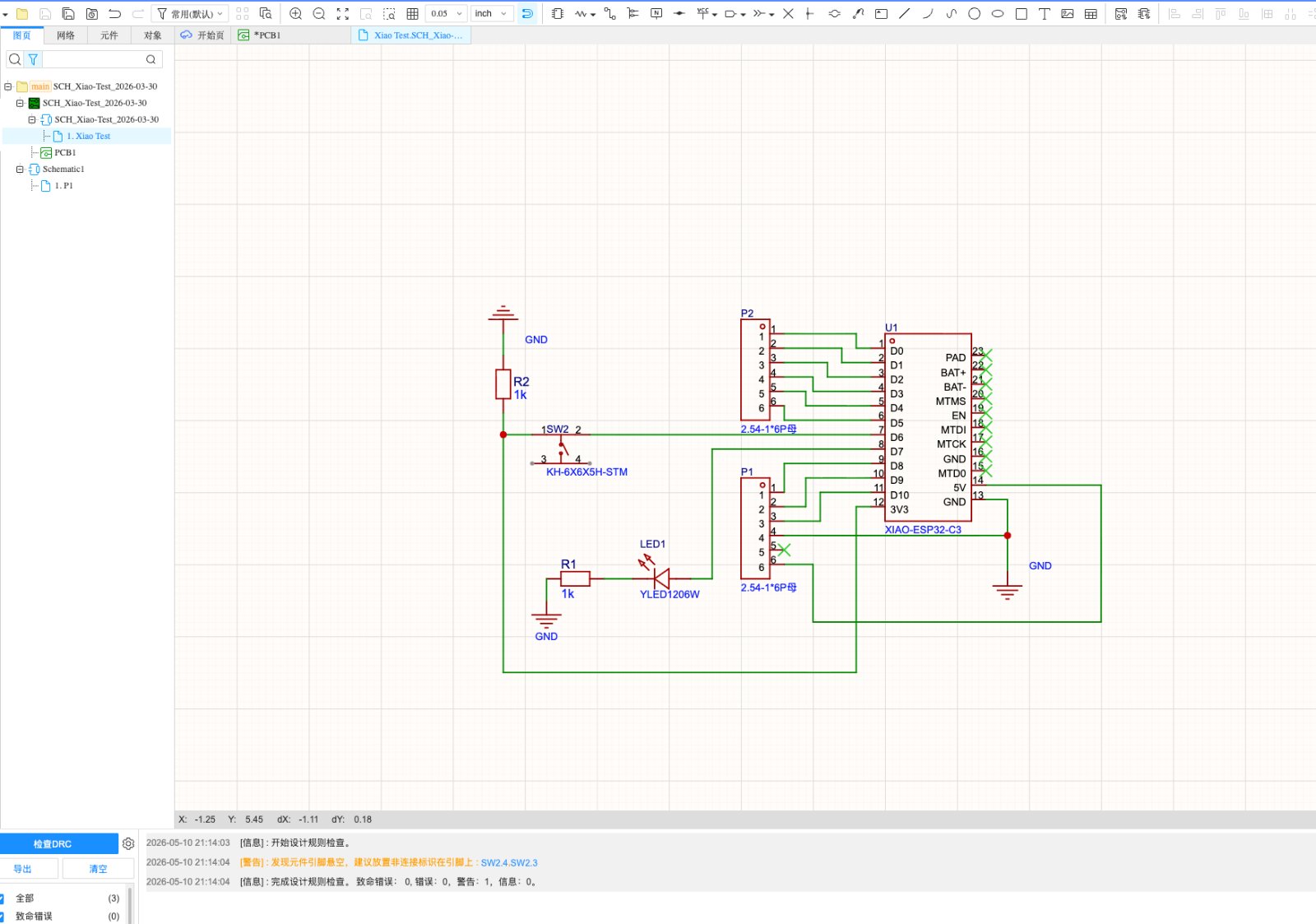The image size is (1316, 924).
Task: Switch to the 对象 tab
Action: pyautogui.click(x=153, y=35)
